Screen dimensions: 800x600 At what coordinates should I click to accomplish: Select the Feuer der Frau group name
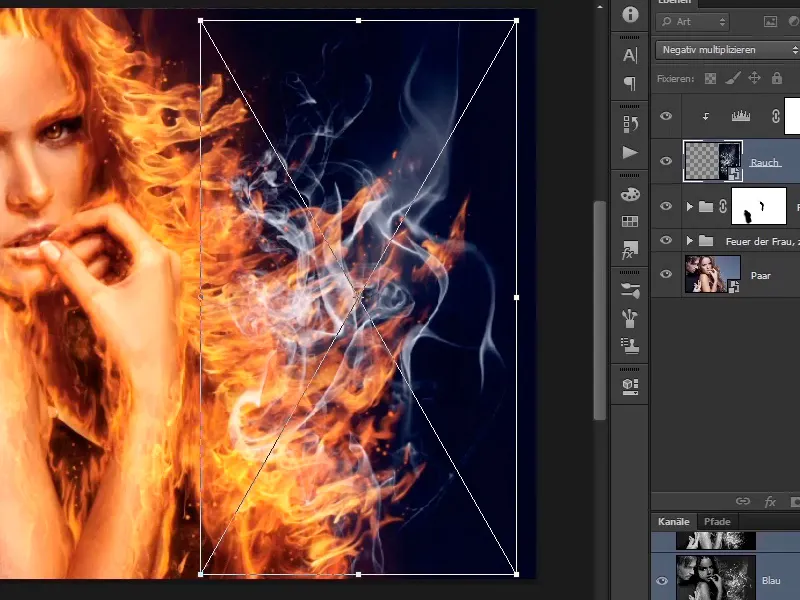point(762,241)
